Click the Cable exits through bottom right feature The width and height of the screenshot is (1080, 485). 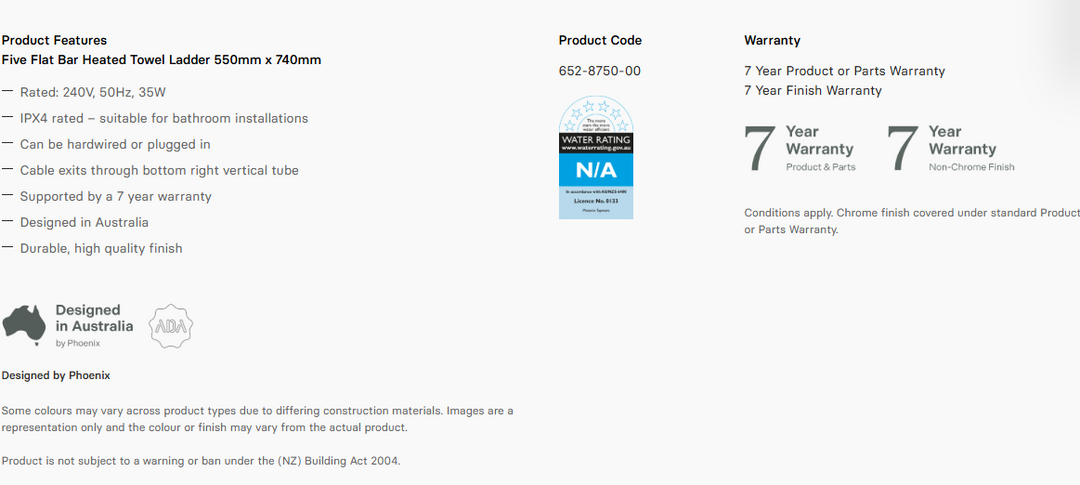click(x=159, y=170)
